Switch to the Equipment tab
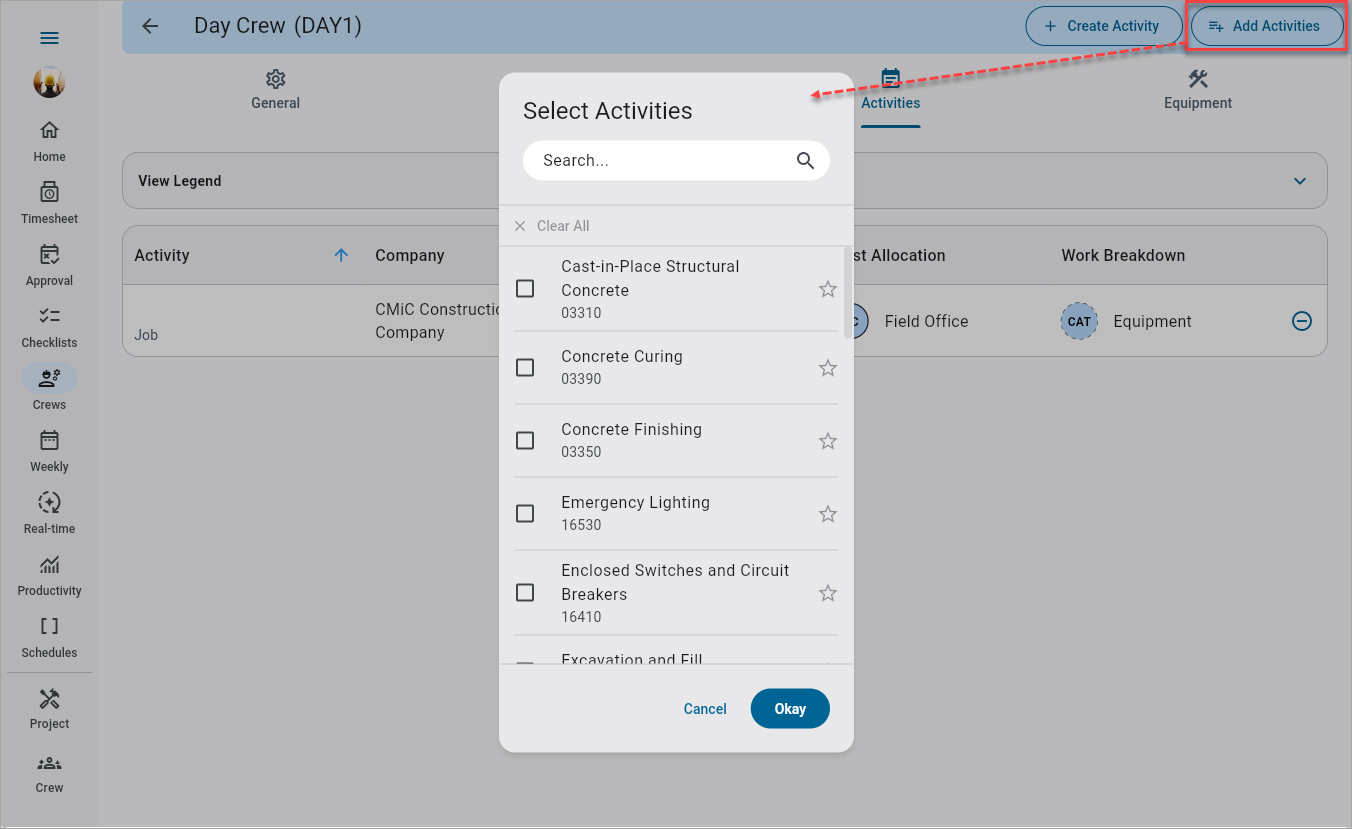The width and height of the screenshot is (1352, 829). click(1198, 90)
